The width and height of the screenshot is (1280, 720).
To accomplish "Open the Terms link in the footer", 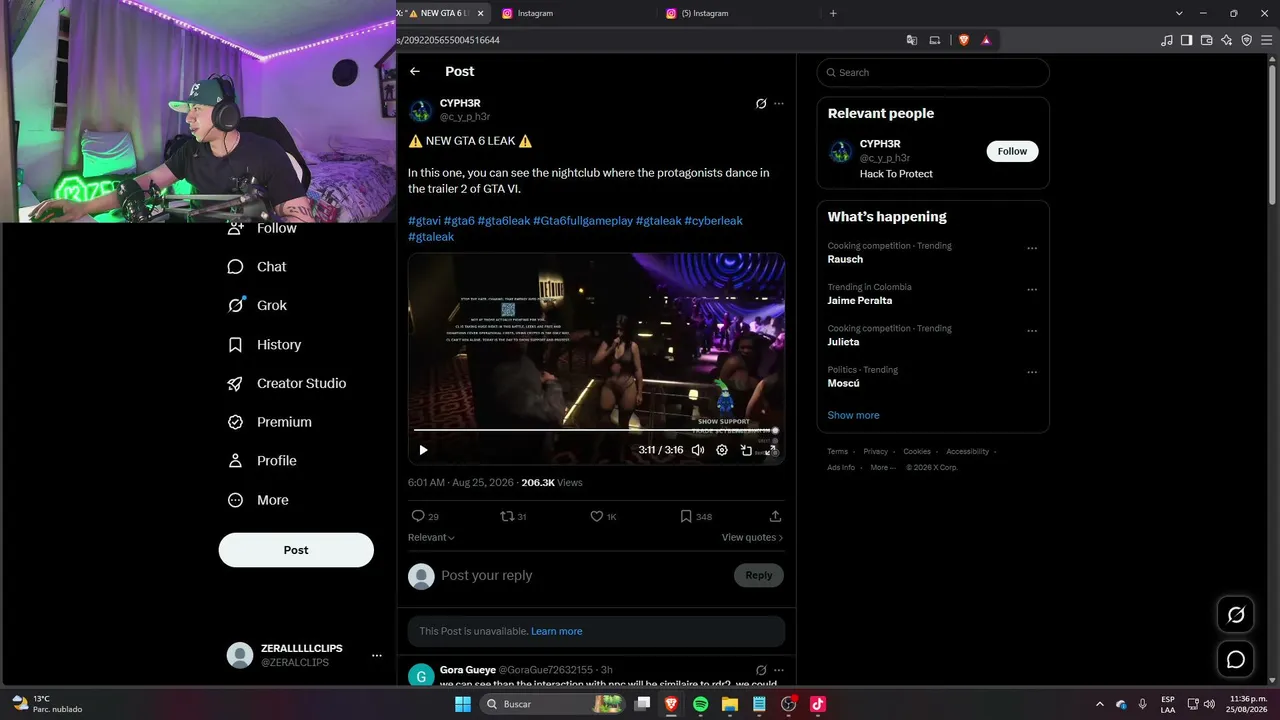I will coord(838,452).
